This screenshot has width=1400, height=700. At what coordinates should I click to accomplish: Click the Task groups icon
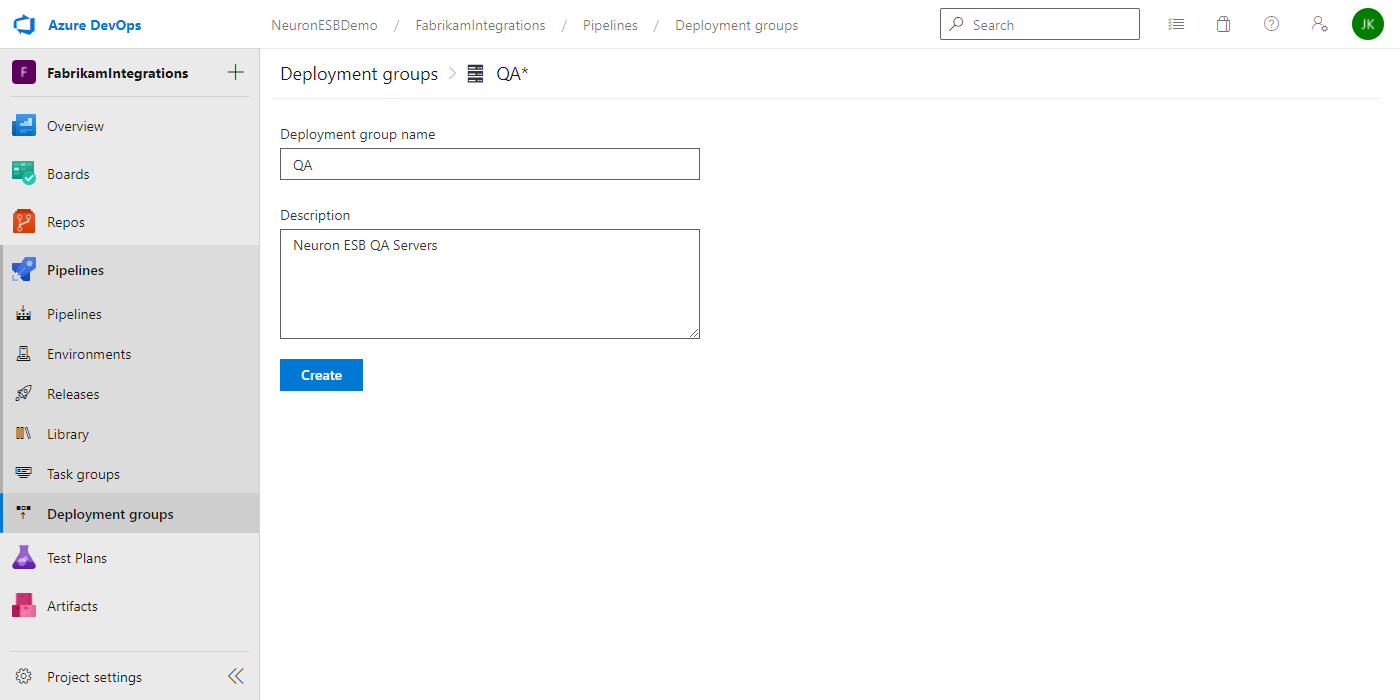click(24, 474)
